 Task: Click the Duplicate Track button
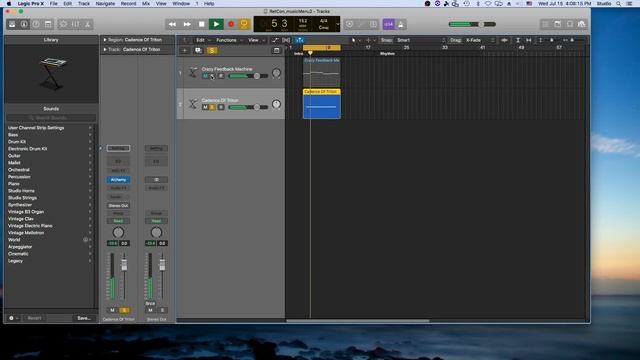coord(198,51)
